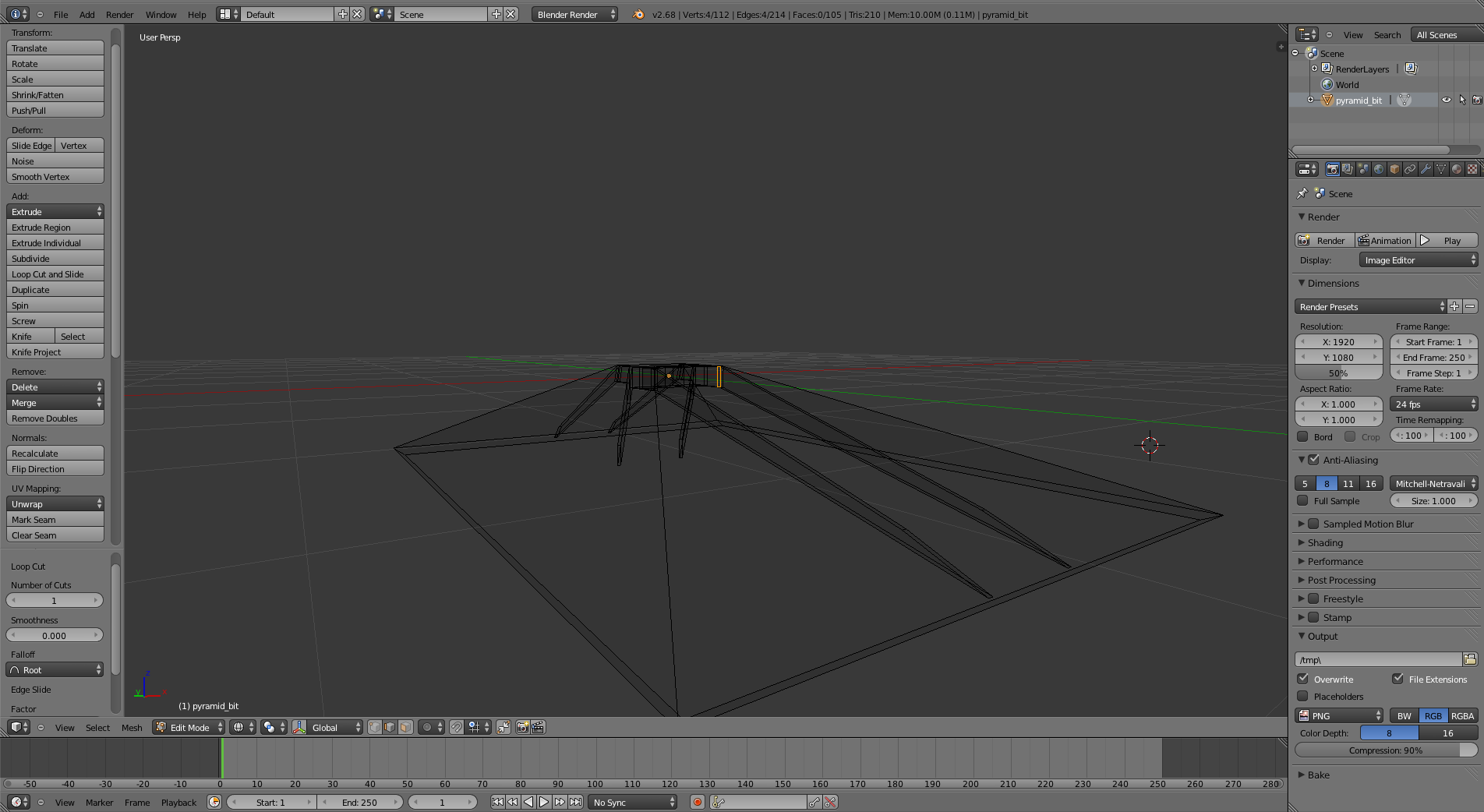Click the Compression 90% slider
The height and width of the screenshot is (812, 1484).
(1385, 750)
